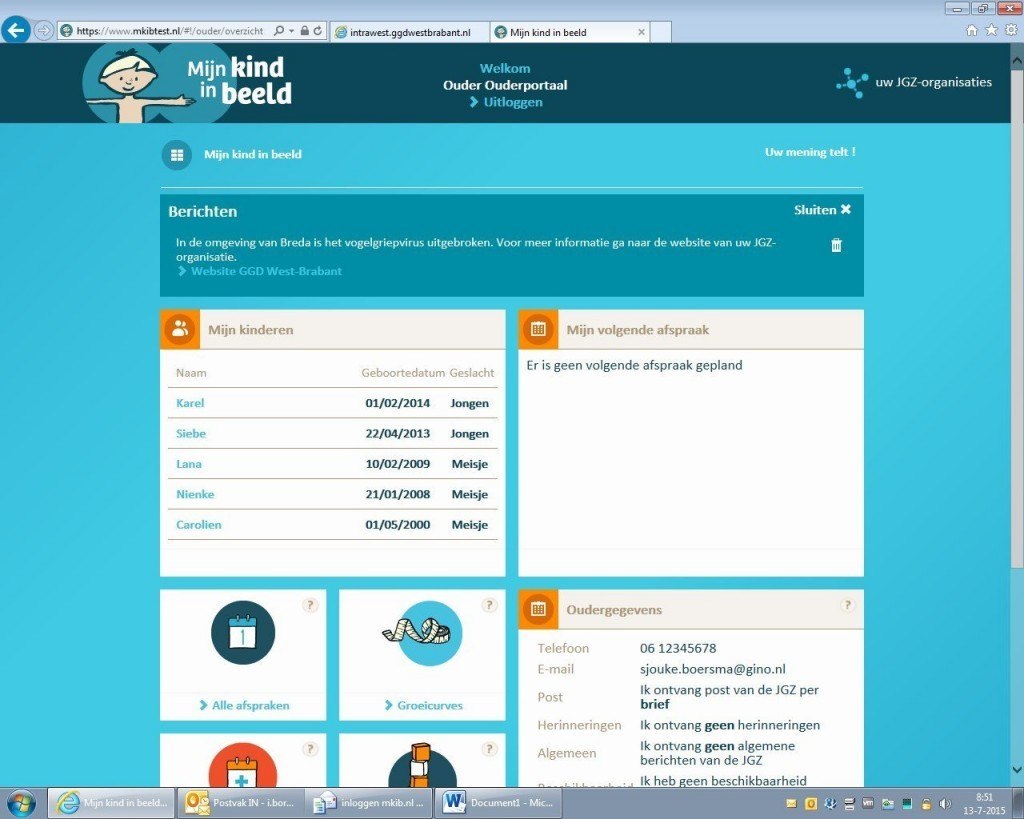
Task: Open child Siebe's record
Action: 191,434
